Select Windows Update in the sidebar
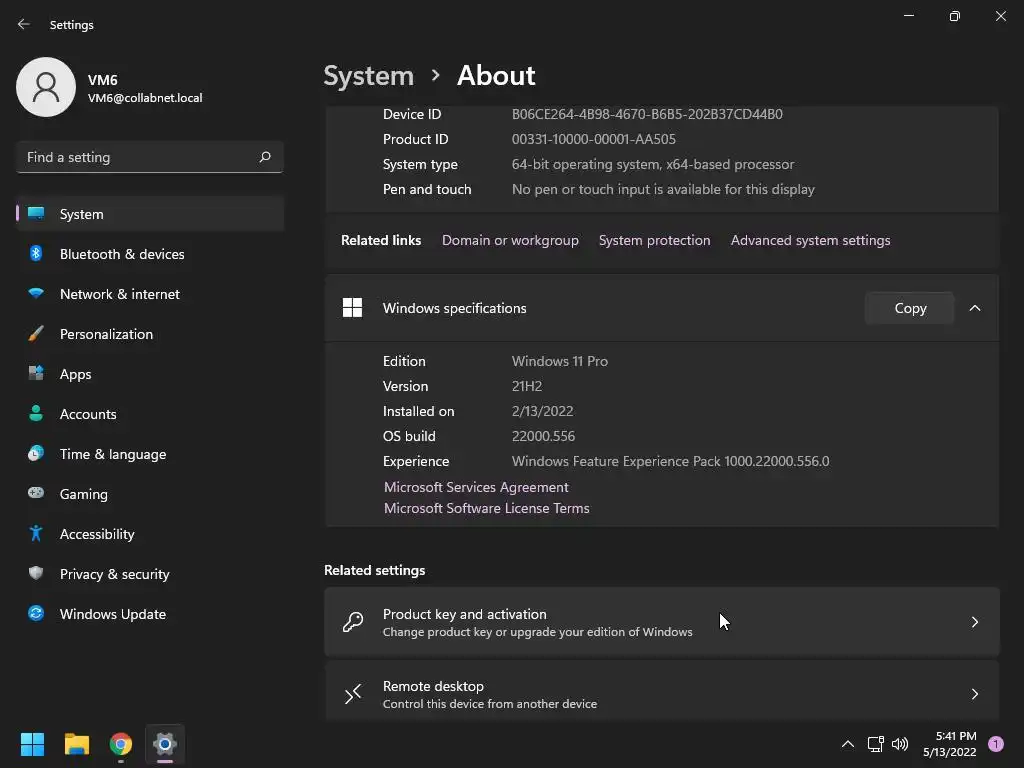1024x768 pixels. pyautogui.click(x=150, y=614)
